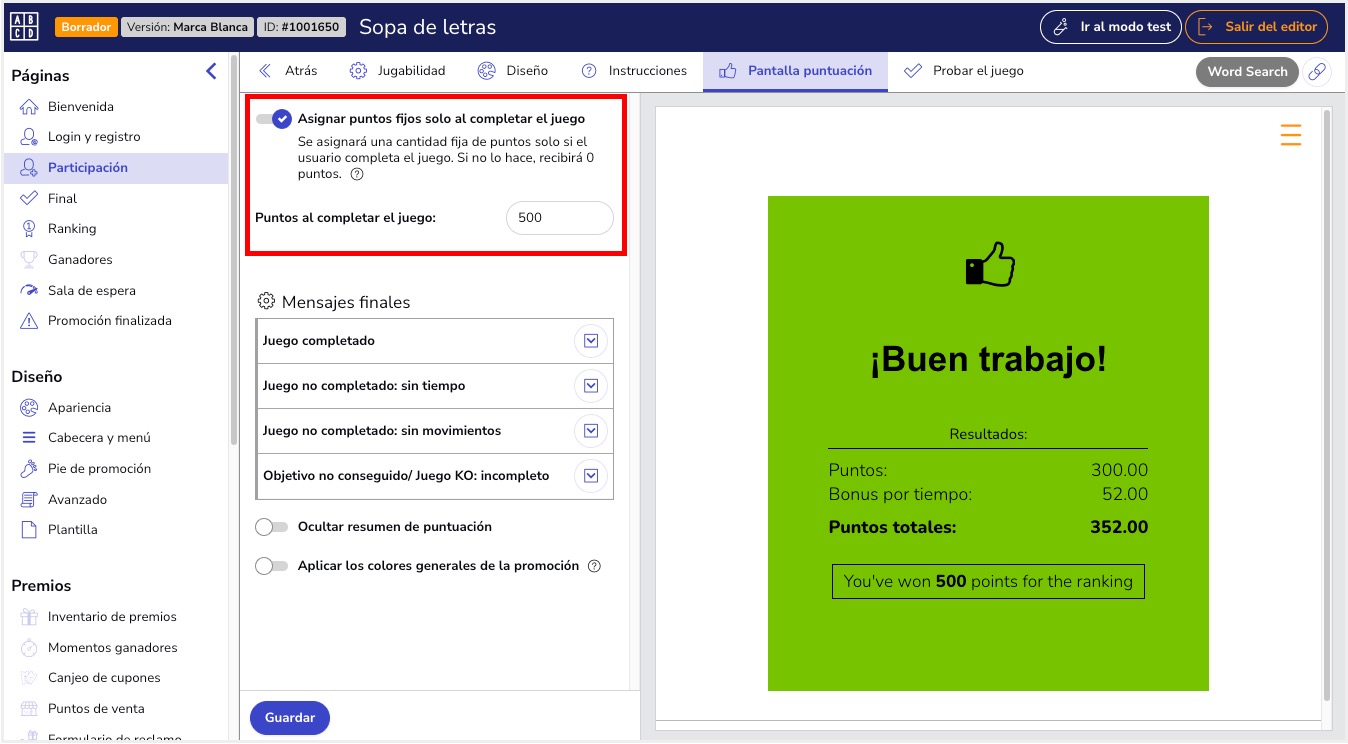
Task: Collapse the sidebar with the chevron arrow
Action: [210, 71]
